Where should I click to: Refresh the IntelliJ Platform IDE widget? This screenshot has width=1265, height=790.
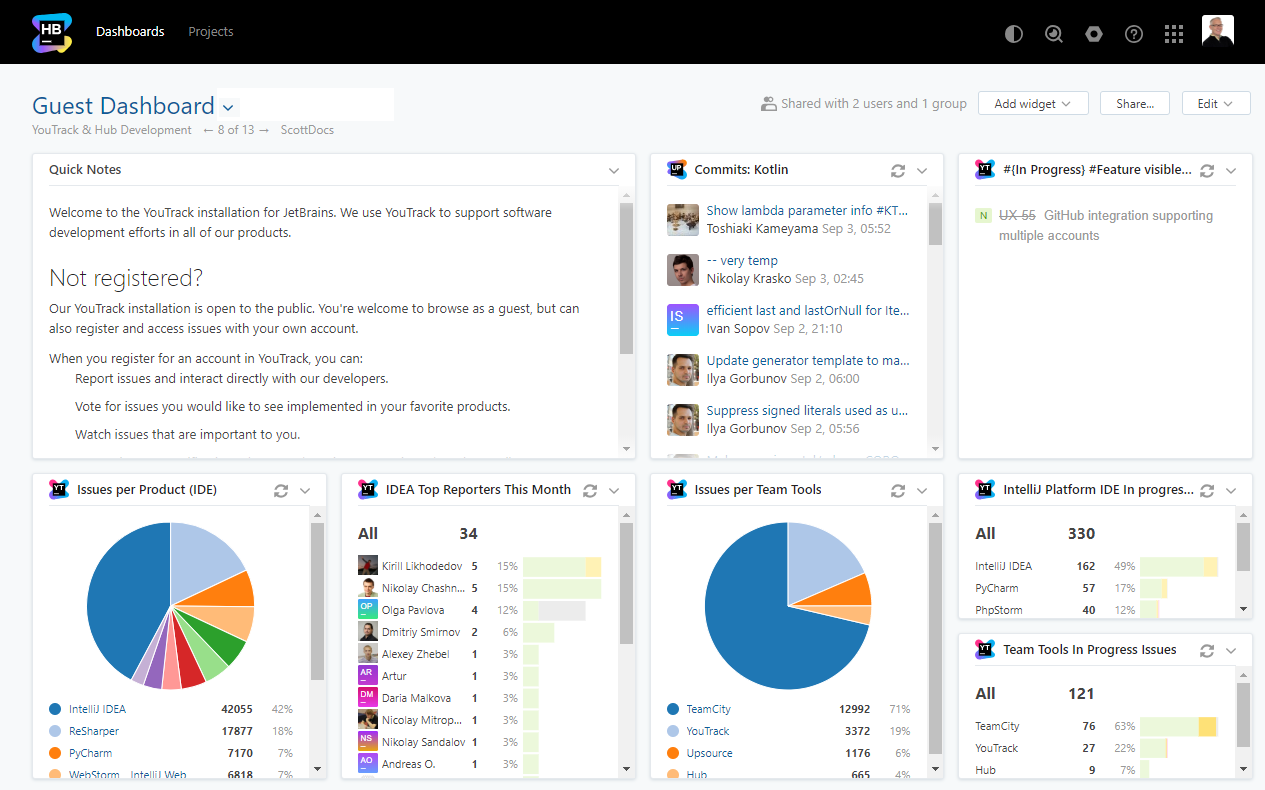point(1207,491)
